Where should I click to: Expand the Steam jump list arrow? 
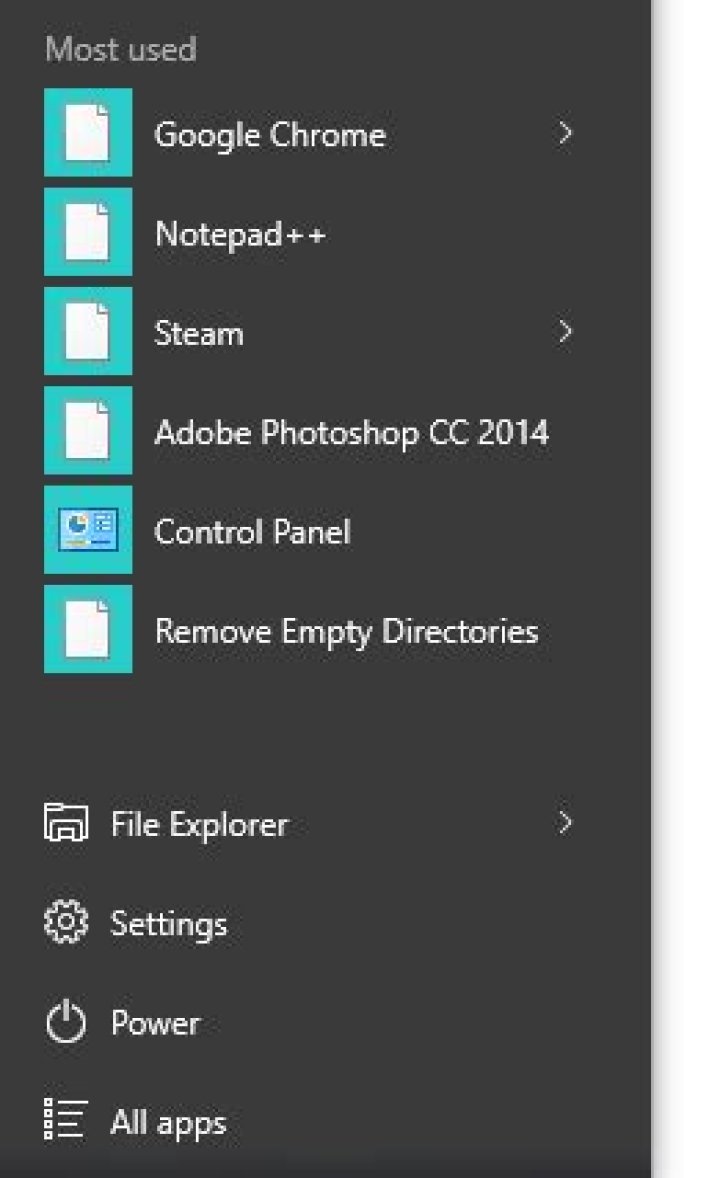pos(565,331)
